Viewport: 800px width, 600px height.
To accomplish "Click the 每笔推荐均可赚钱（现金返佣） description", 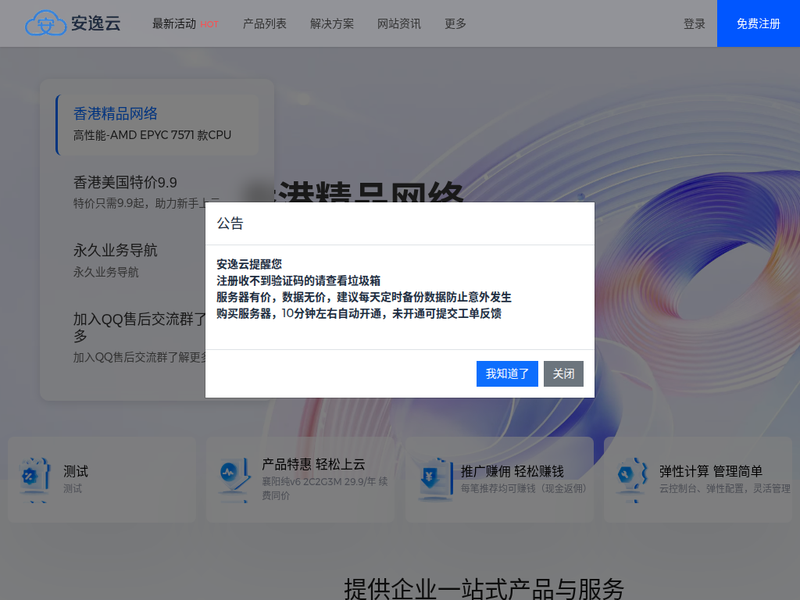I will point(523,488).
